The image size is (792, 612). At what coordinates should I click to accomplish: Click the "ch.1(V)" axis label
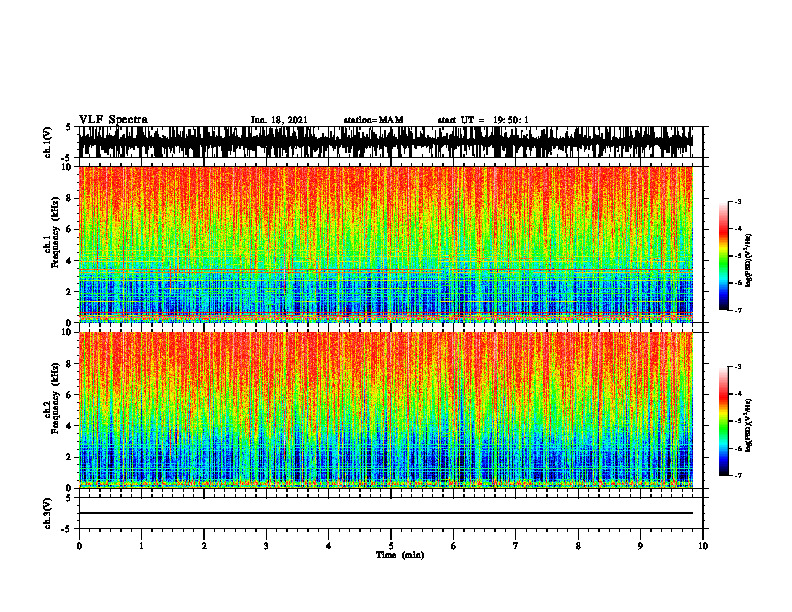pyautogui.click(x=48, y=142)
